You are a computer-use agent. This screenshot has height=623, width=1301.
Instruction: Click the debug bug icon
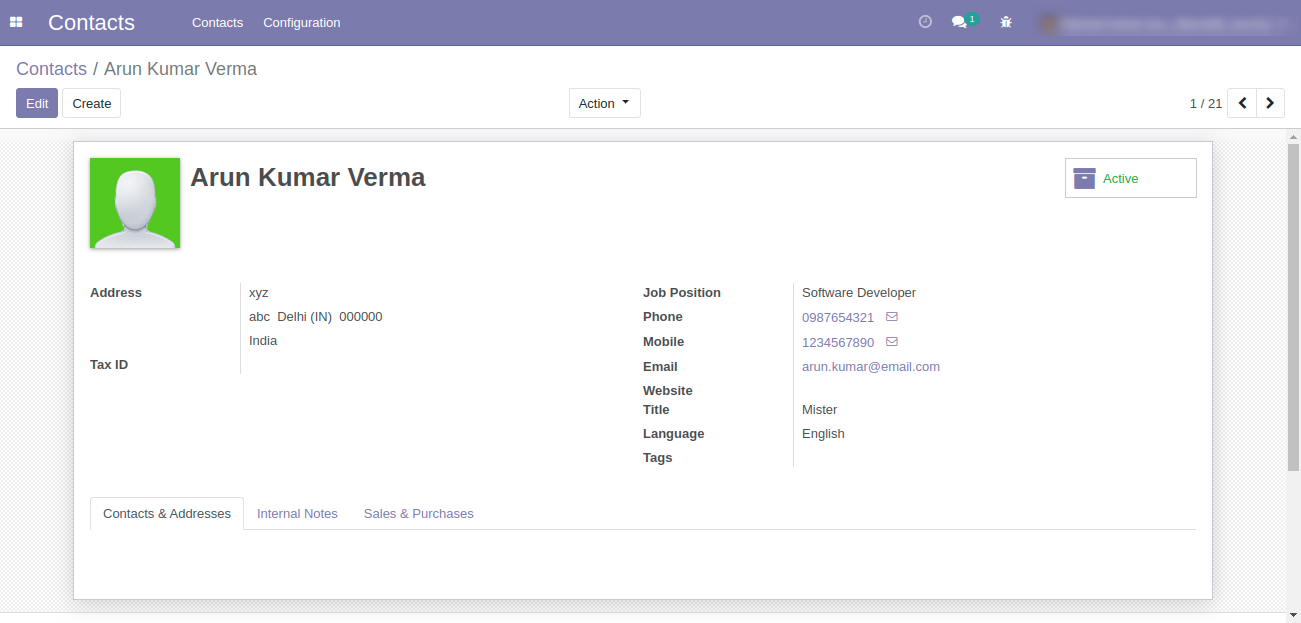1006,22
